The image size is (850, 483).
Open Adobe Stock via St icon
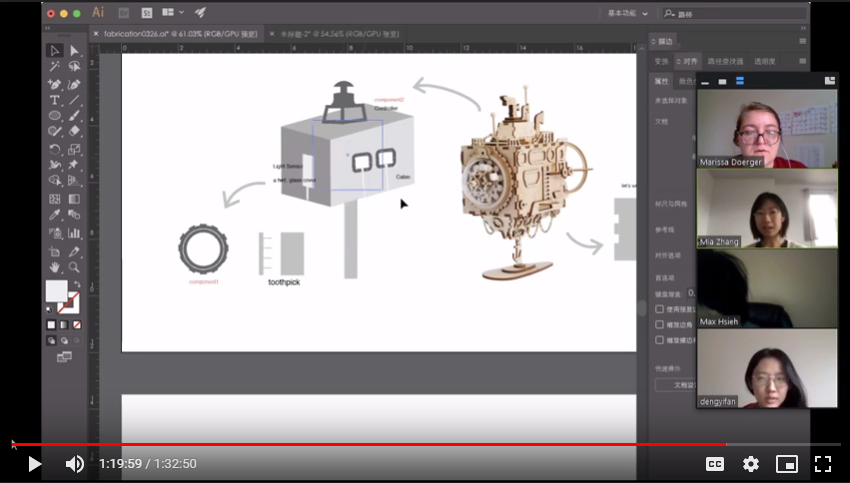click(x=147, y=12)
